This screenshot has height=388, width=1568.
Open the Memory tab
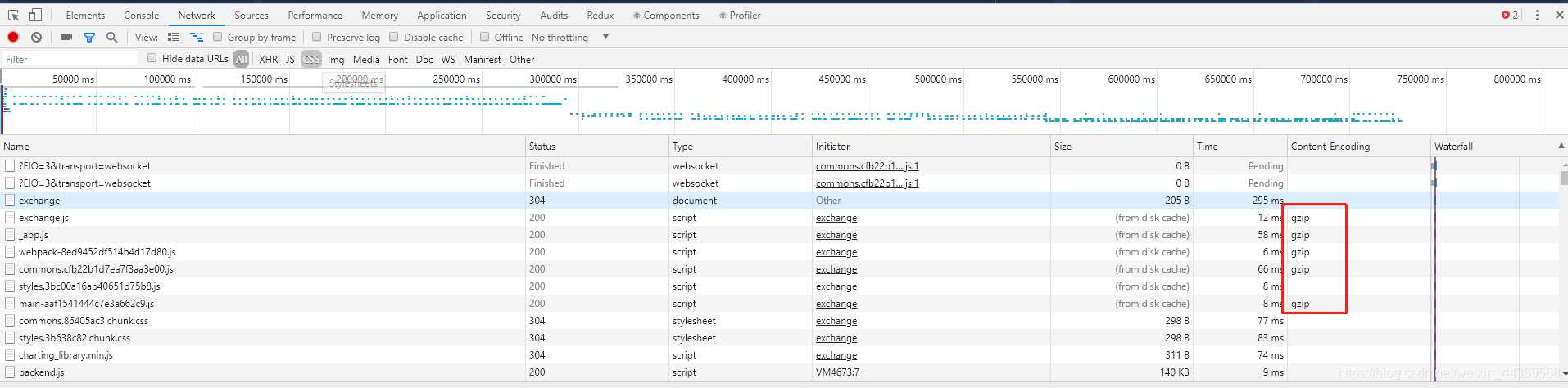coord(380,15)
